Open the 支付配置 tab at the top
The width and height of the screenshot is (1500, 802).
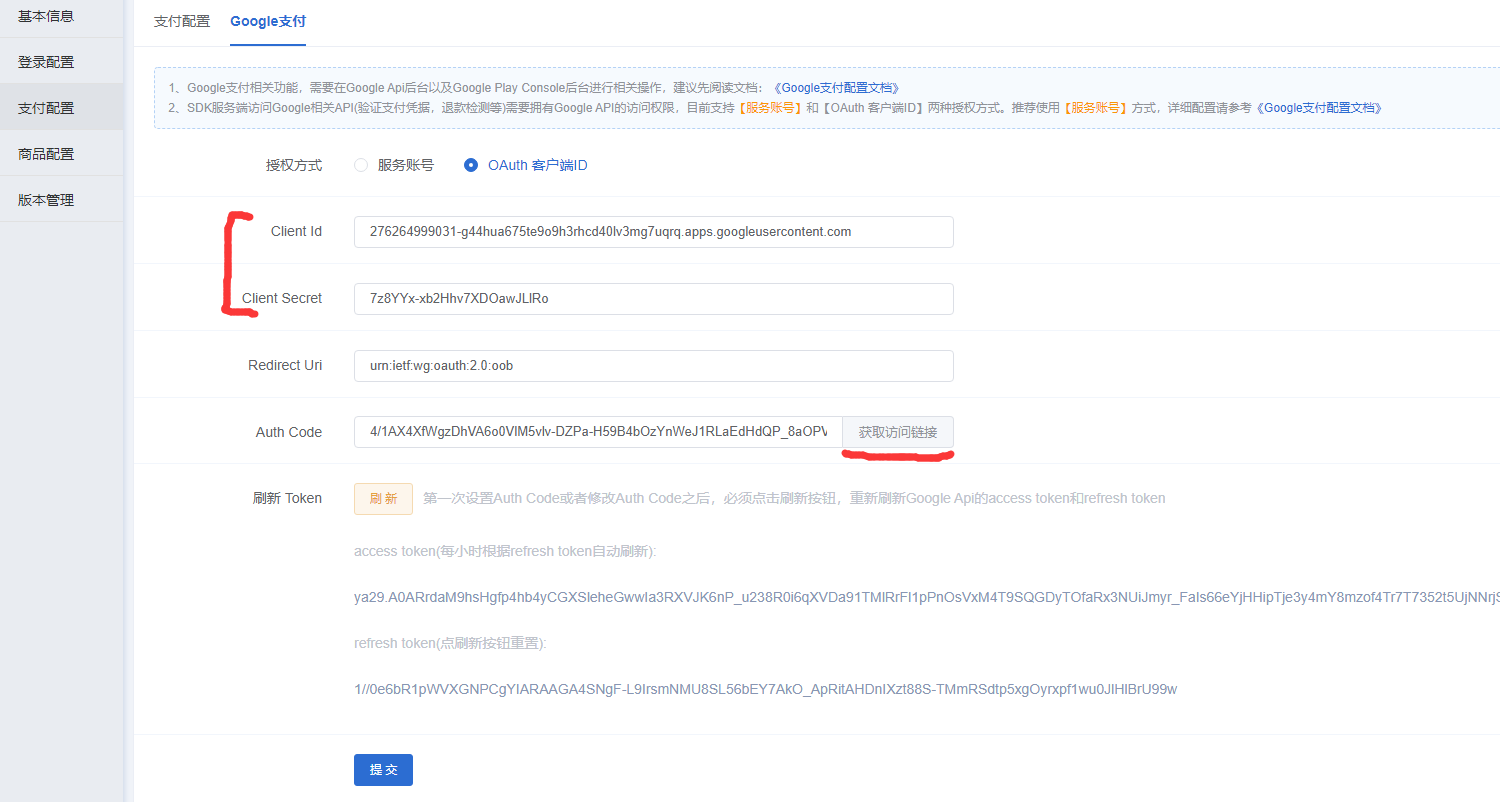tap(181, 20)
